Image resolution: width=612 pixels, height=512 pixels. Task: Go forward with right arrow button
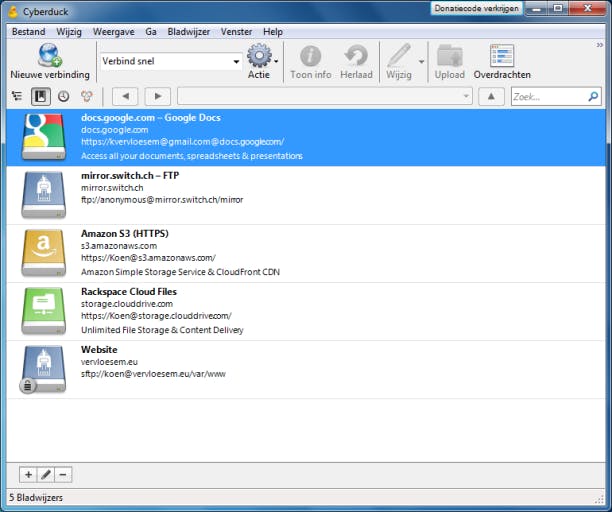(158, 96)
